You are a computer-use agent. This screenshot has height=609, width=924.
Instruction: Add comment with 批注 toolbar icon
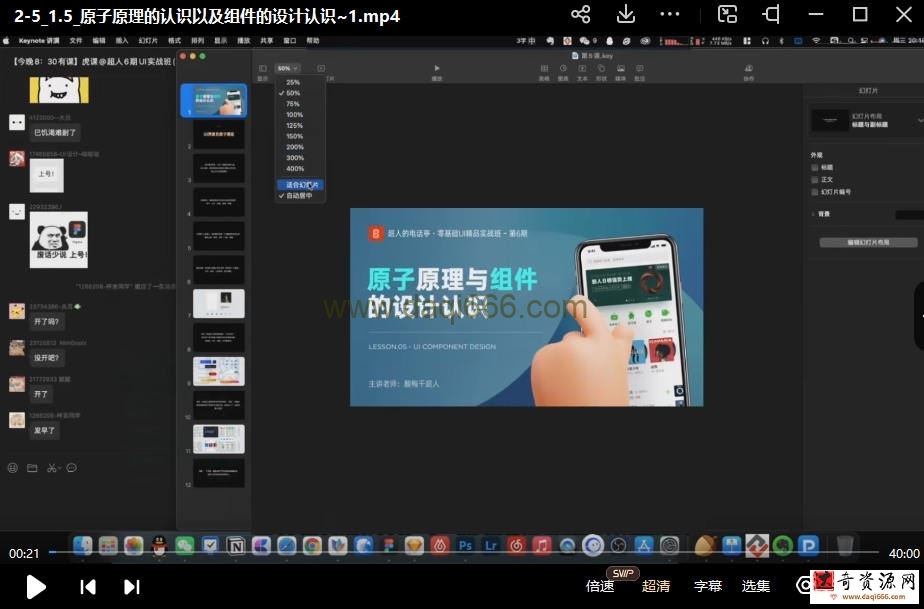click(x=639, y=68)
